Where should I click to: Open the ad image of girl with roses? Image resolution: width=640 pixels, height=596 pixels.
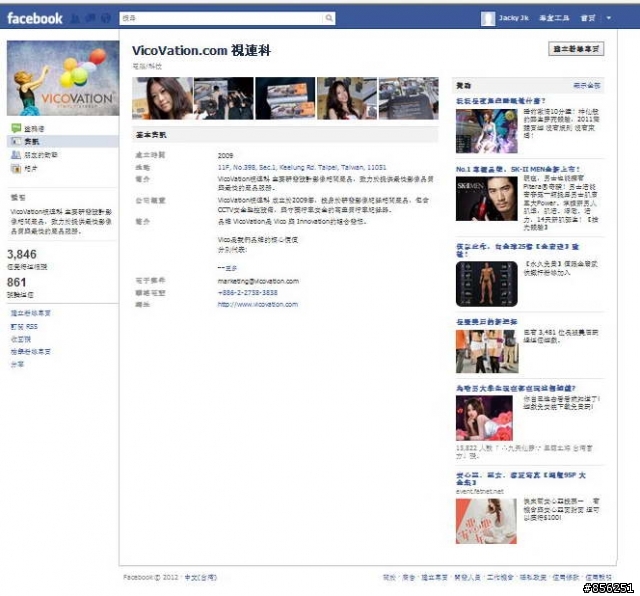tap(484, 418)
